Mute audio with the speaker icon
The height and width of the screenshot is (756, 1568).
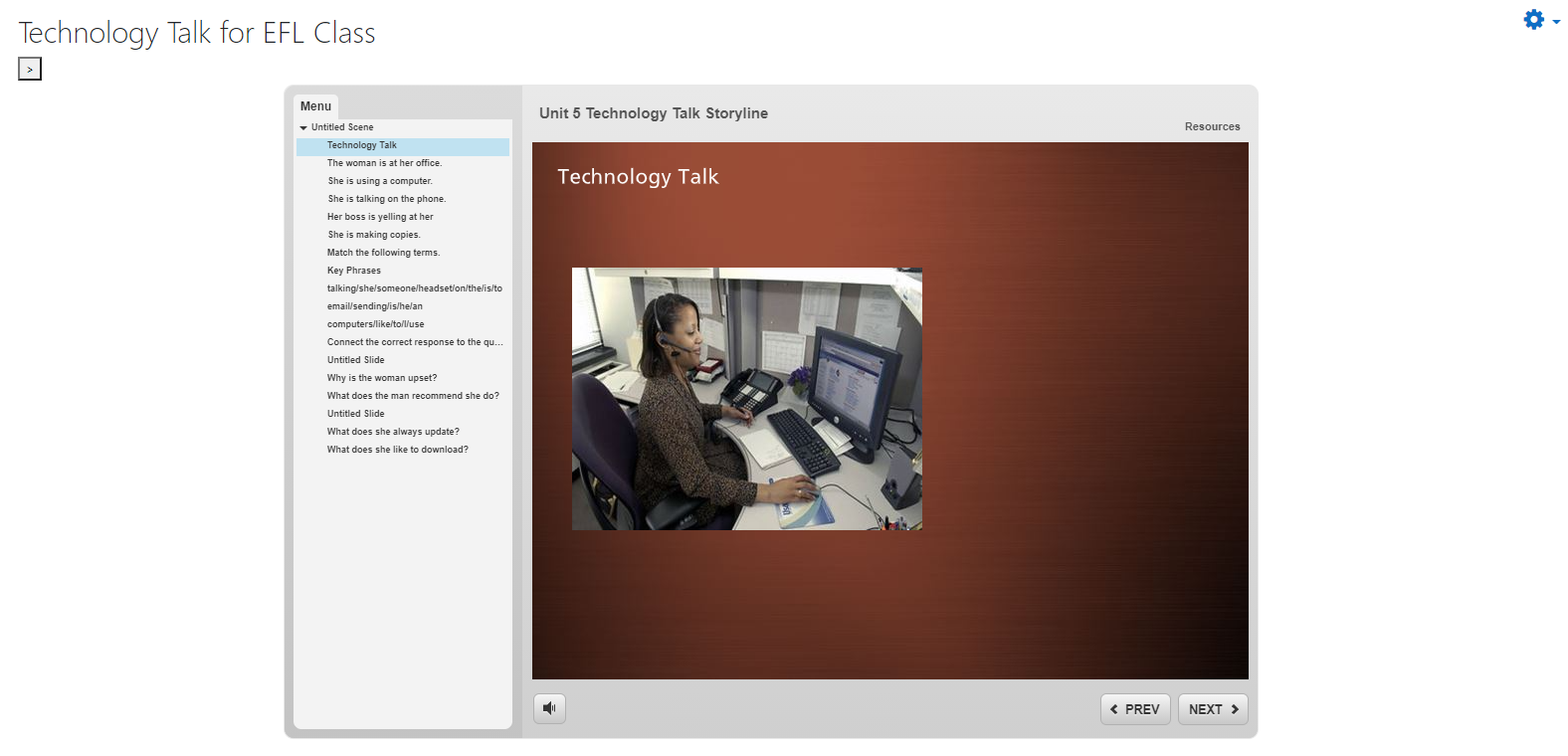coord(549,708)
